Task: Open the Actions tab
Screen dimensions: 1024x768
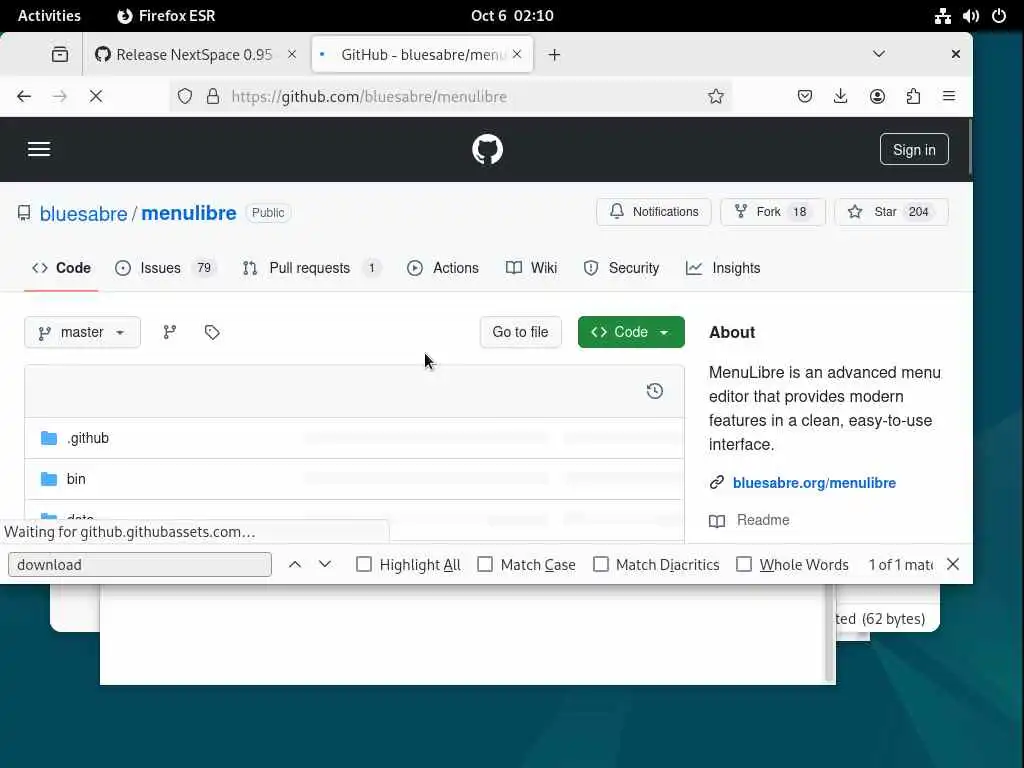Action: pos(443,268)
